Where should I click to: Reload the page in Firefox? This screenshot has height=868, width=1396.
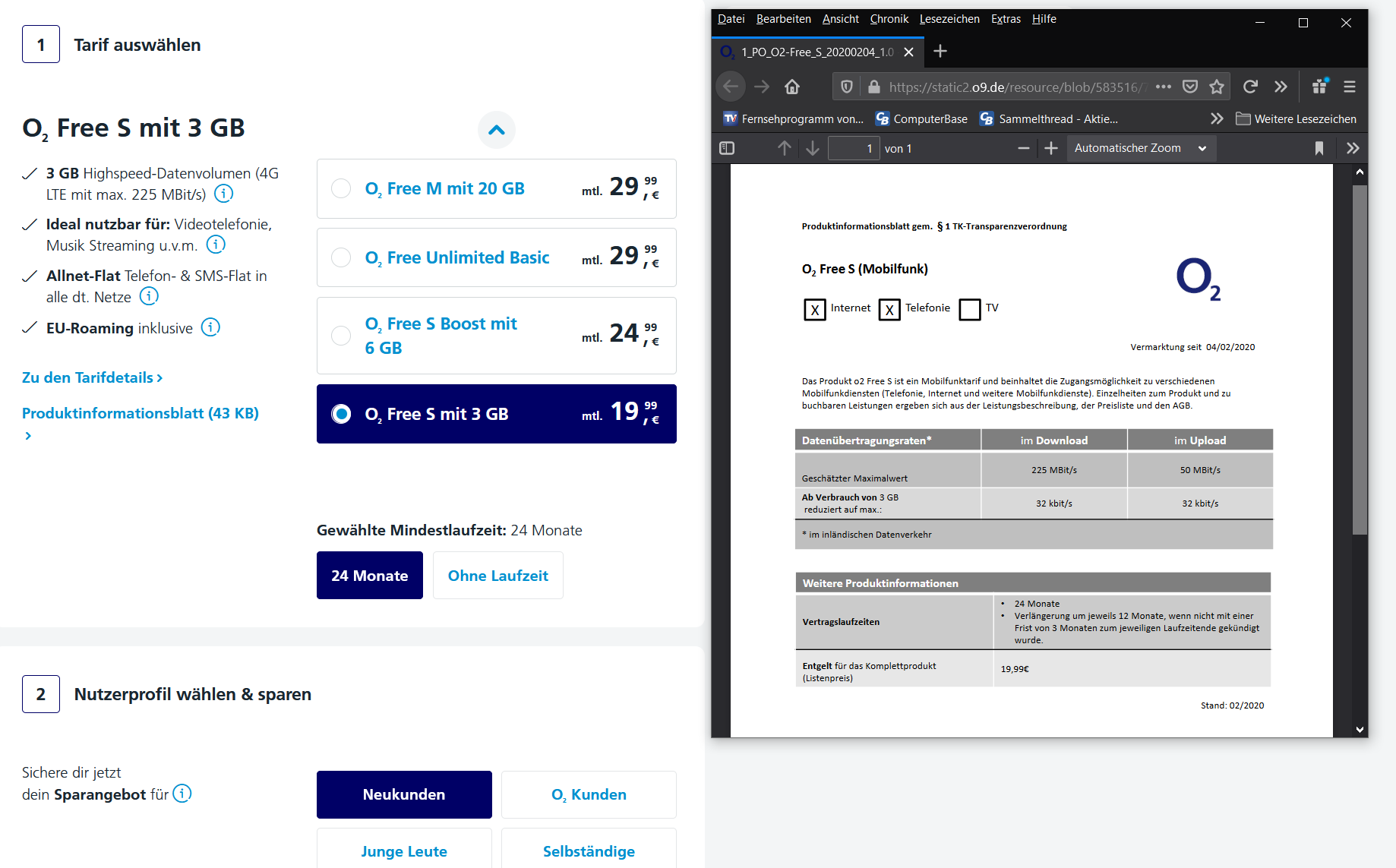point(1250,87)
